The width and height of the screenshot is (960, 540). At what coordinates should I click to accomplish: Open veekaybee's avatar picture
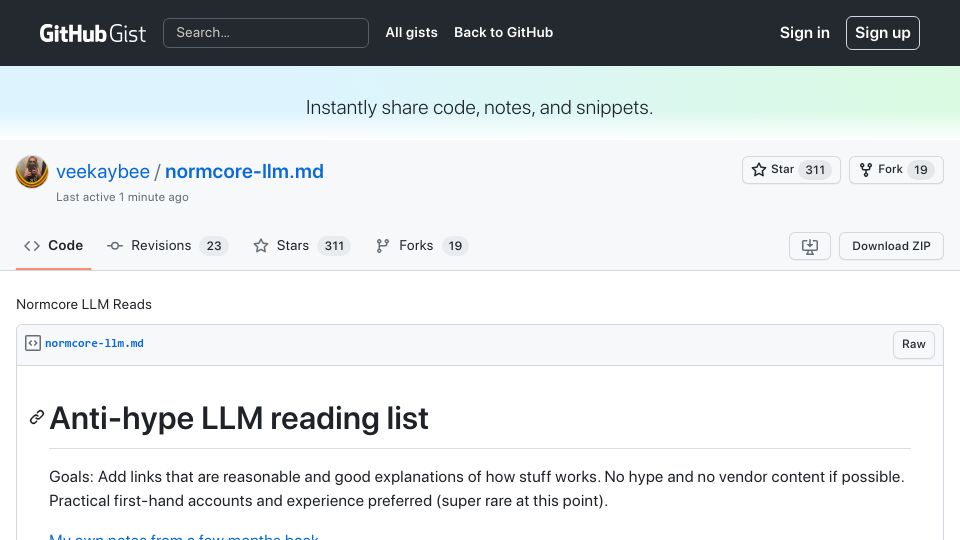pyautogui.click(x=32, y=171)
